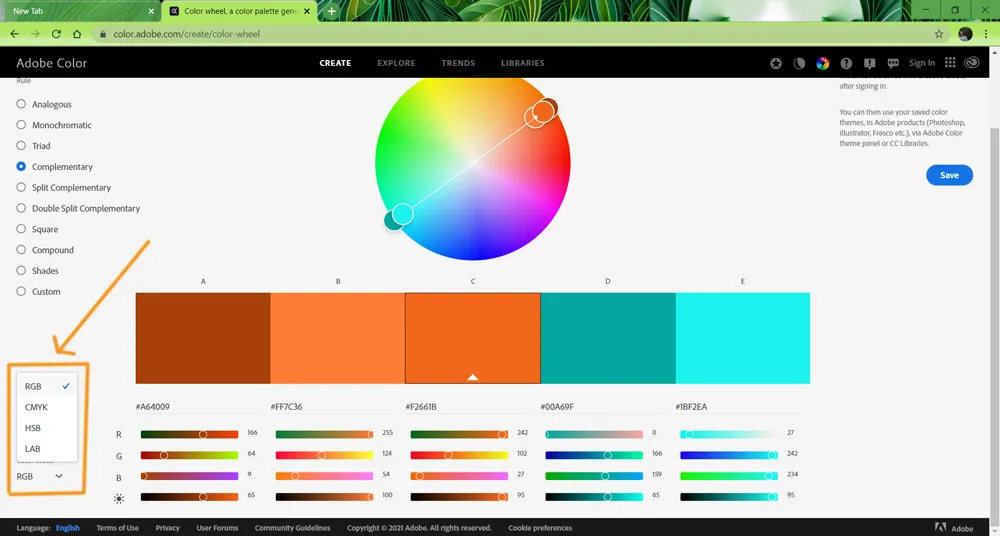This screenshot has height=536, width=1000.
Task: Bookmark this page with the star icon
Action: 939,34
